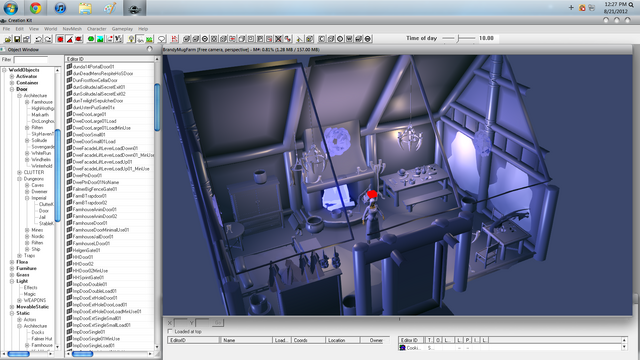The height and width of the screenshot is (360, 640).
Task: Click the Cooki... row icon in the cell view
Action: (402, 348)
